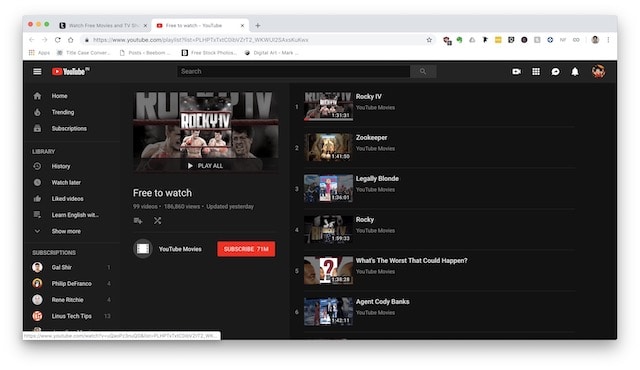
Task: Subscribe to YouTube Movies channel
Action: click(246, 249)
